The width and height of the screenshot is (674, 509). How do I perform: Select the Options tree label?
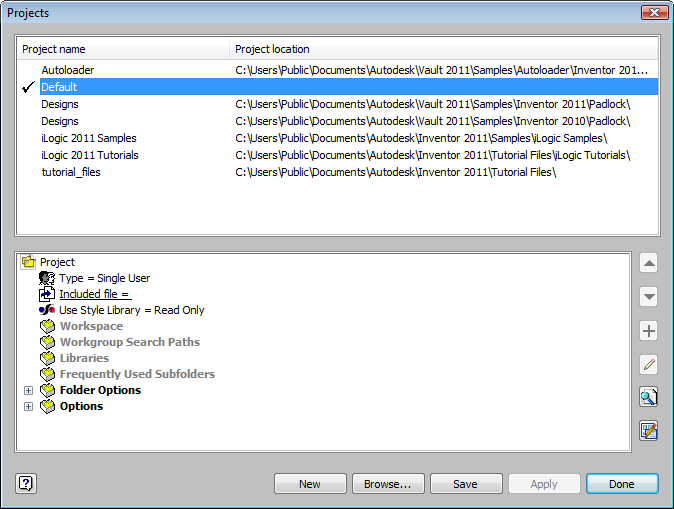(81, 406)
